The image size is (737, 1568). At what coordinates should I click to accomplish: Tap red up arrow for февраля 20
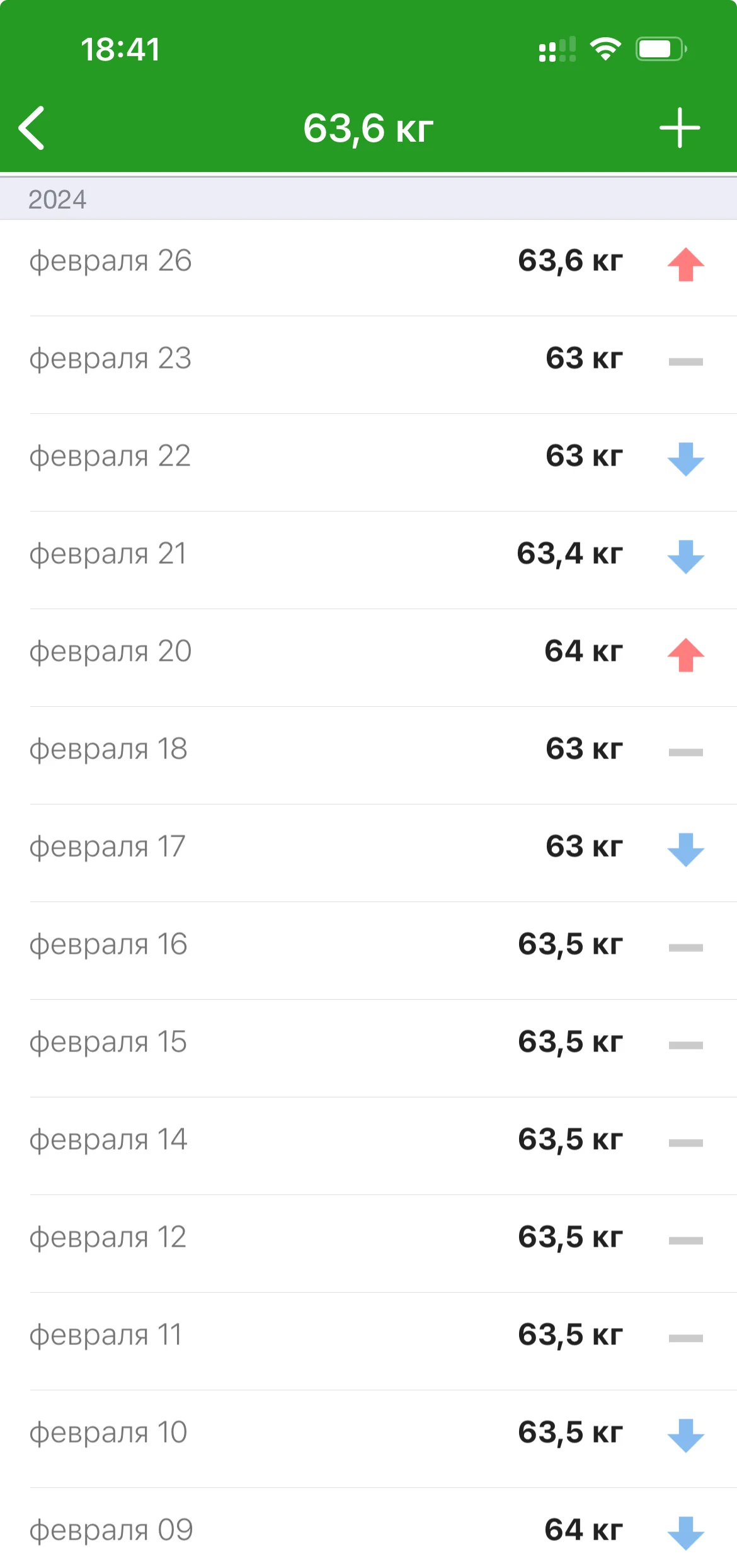(685, 655)
